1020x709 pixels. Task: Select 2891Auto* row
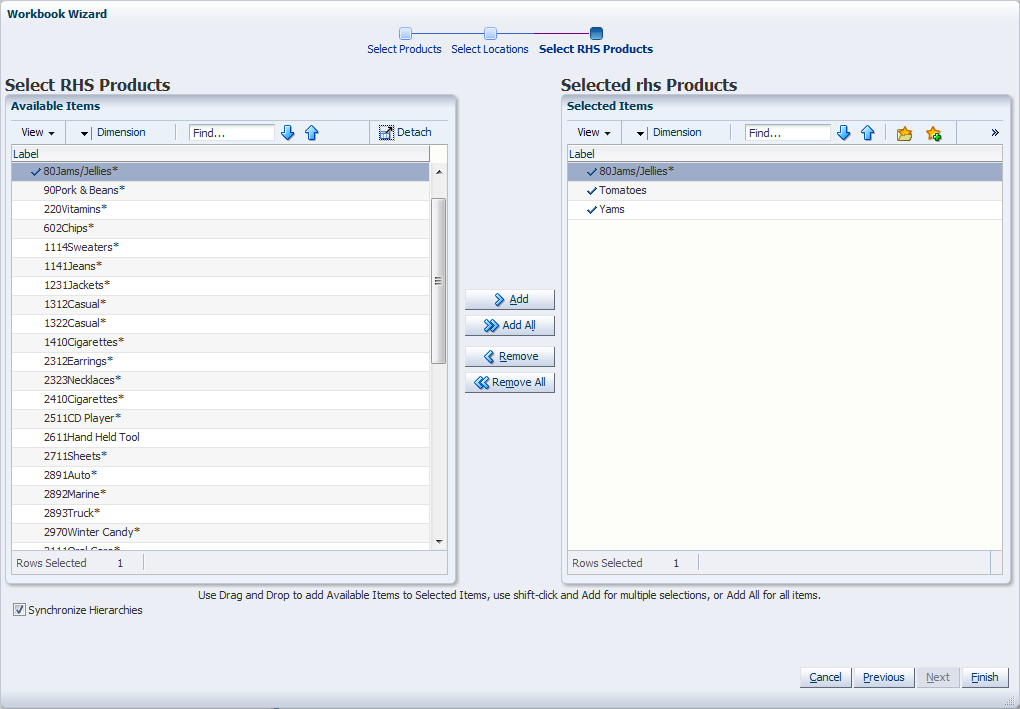point(221,475)
